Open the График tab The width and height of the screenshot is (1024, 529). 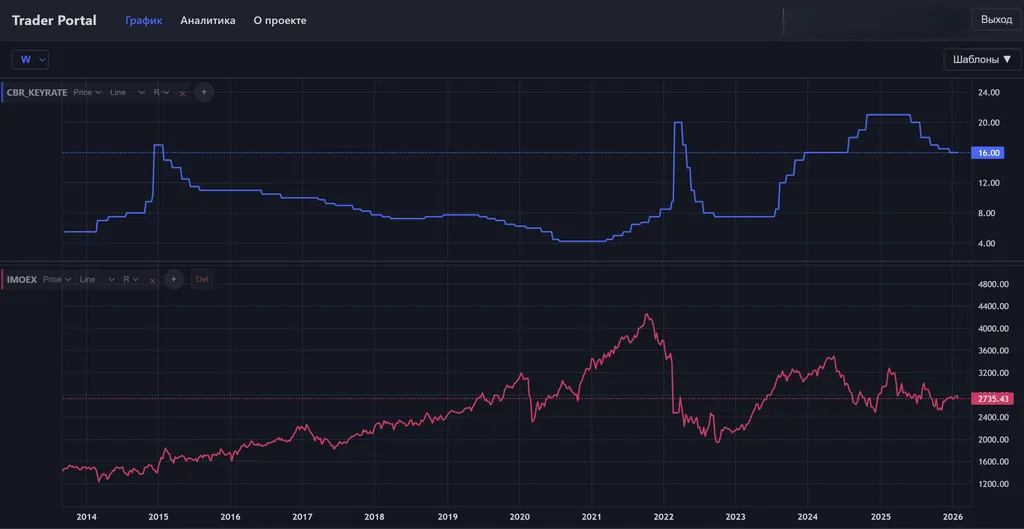144,20
